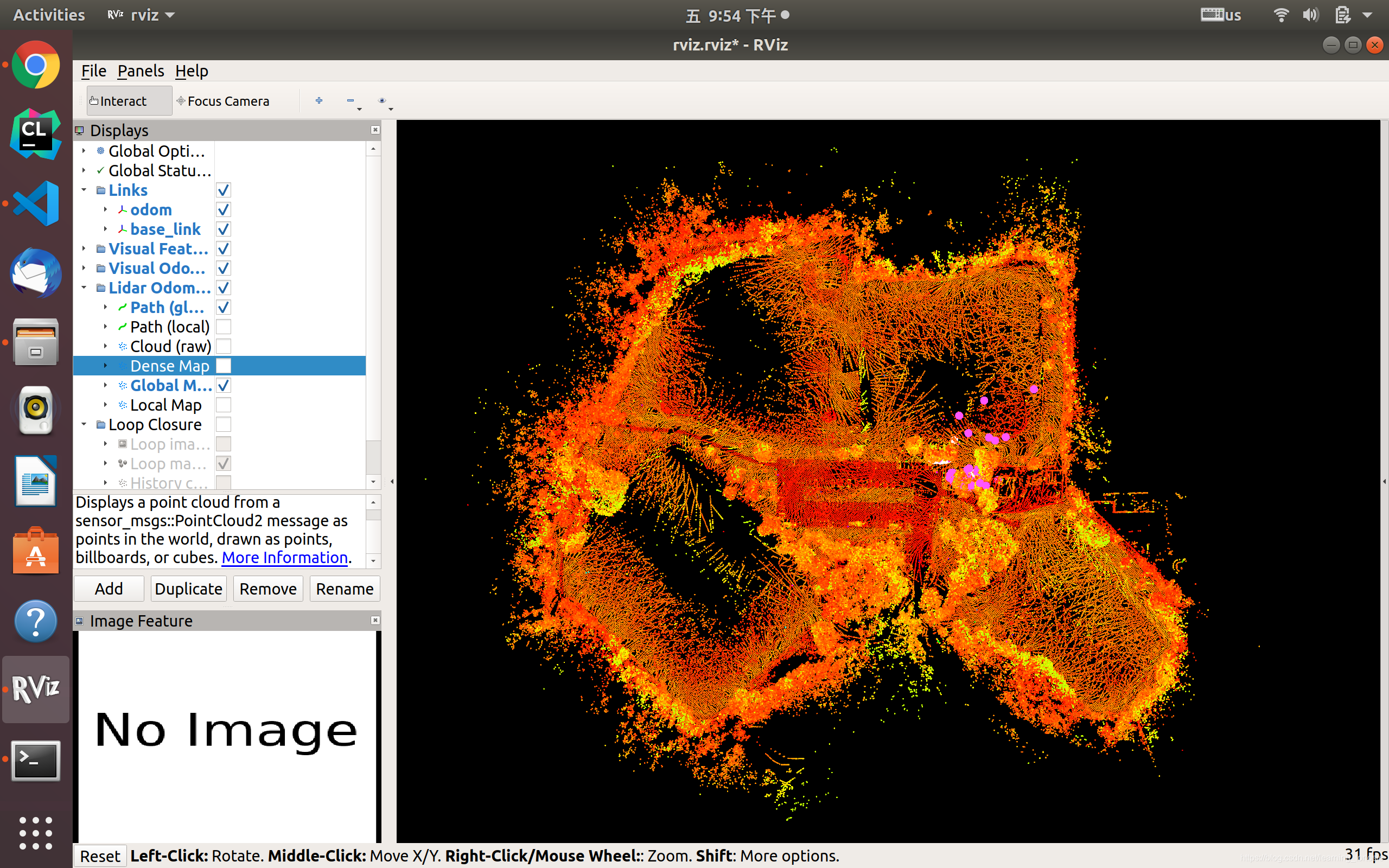
Task: Click the blue plus add-tool icon
Action: [x=319, y=100]
